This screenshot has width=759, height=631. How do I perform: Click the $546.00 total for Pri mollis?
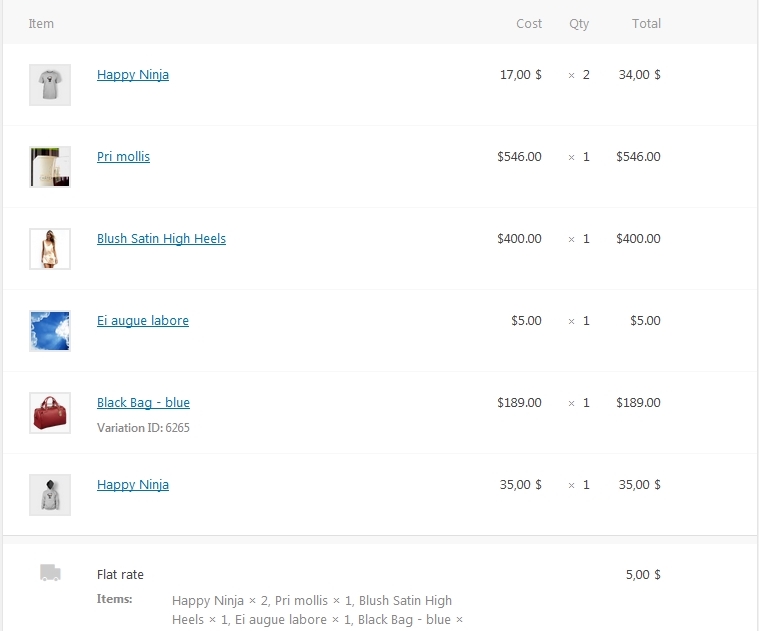click(x=638, y=156)
